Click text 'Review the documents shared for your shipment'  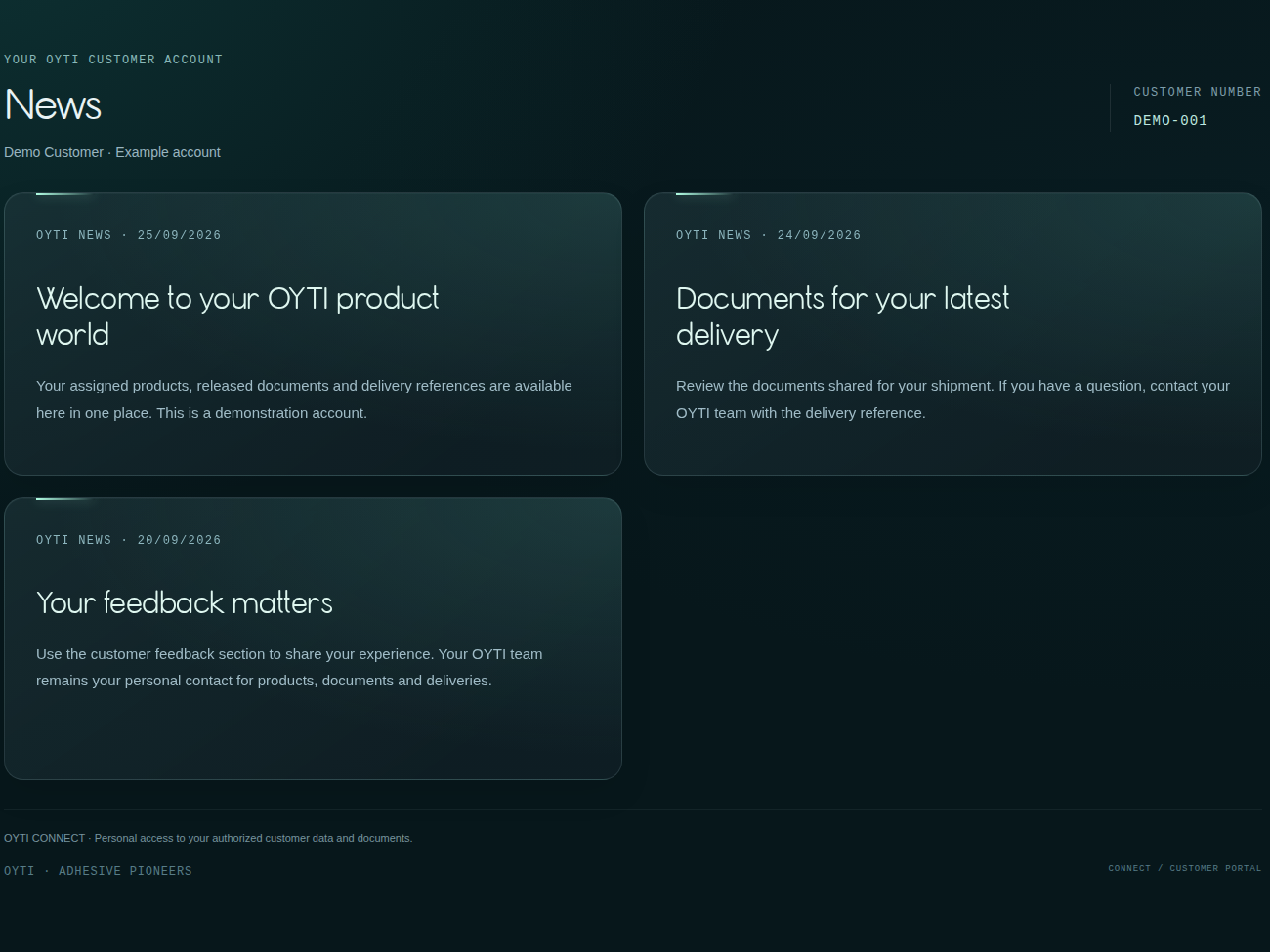click(x=952, y=399)
